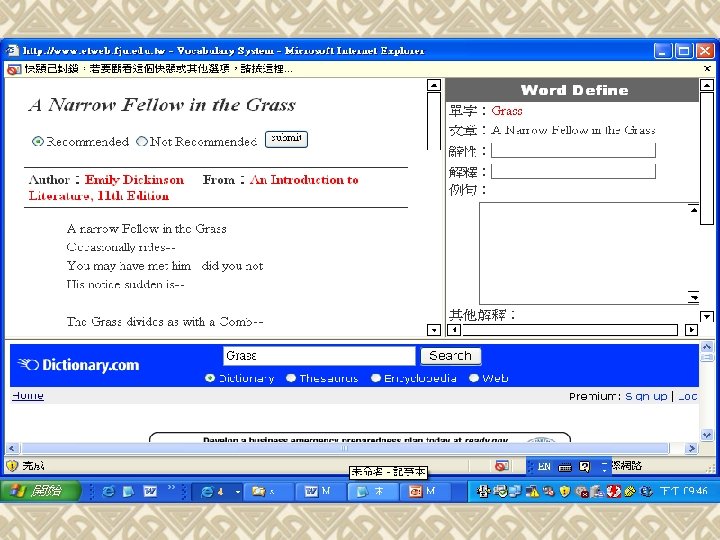
Task: Click the Word Define vertical scrollbar thumb
Action: pyautogui.click(x=707, y=158)
